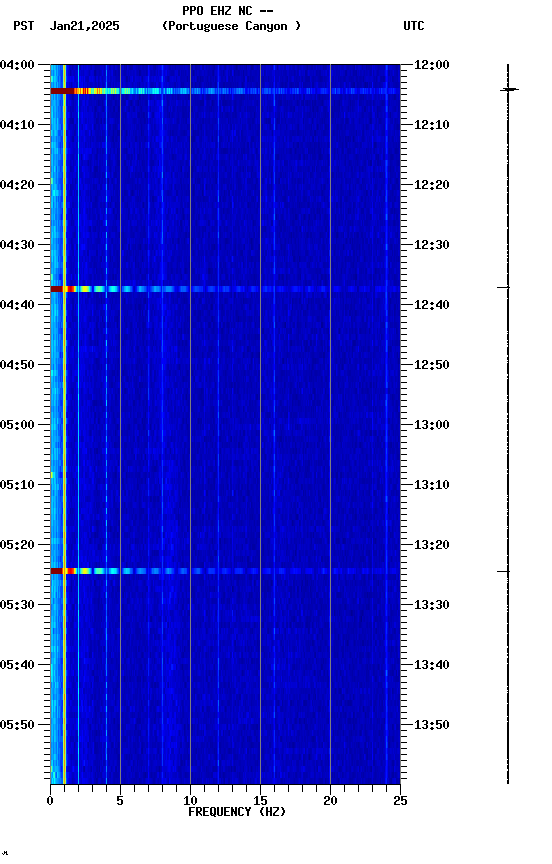Click the '13:50' UTC time label

432,725
